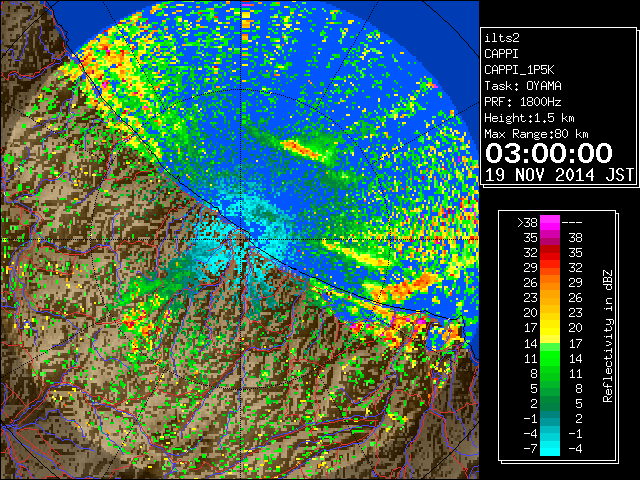Click the 'Task: OYAMA' text
This screenshot has width=640, height=480.
tap(523, 86)
